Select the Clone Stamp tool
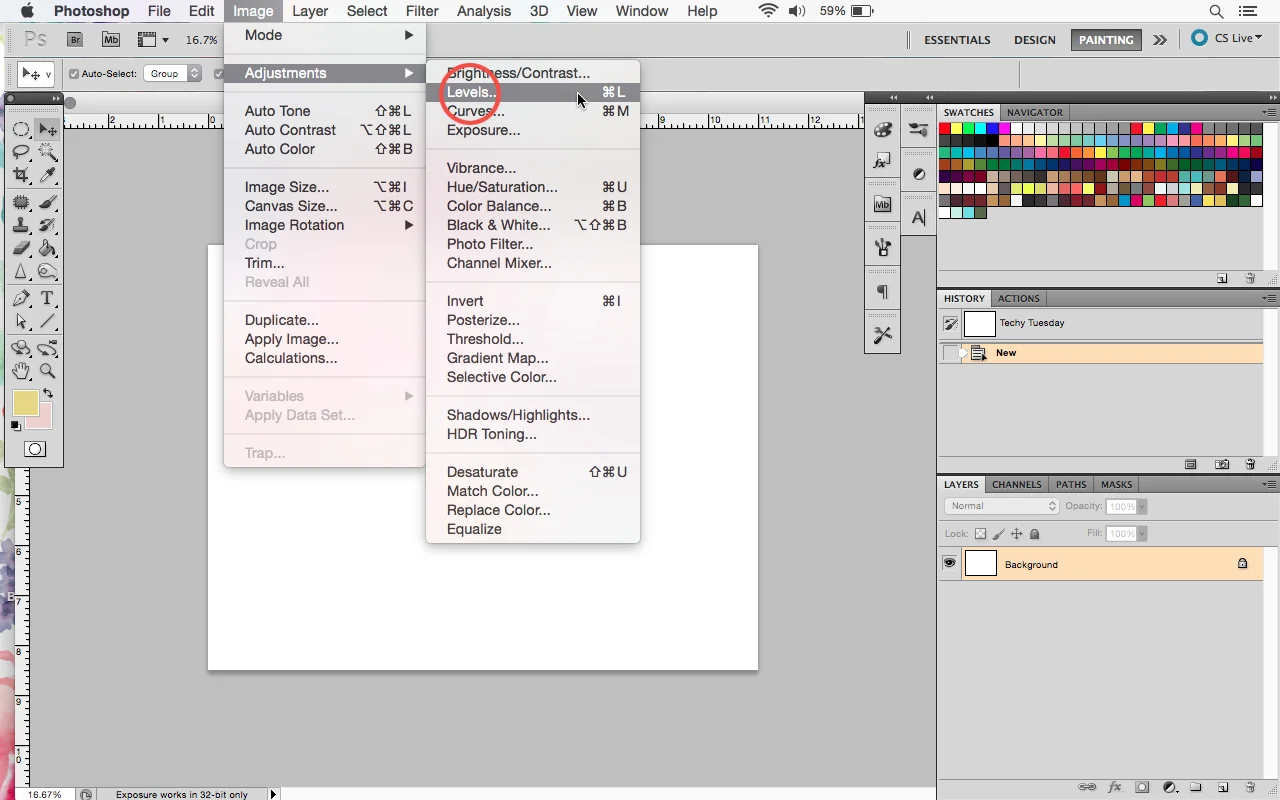The width and height of the screenshot is (1280, 800). coord(21,226)
